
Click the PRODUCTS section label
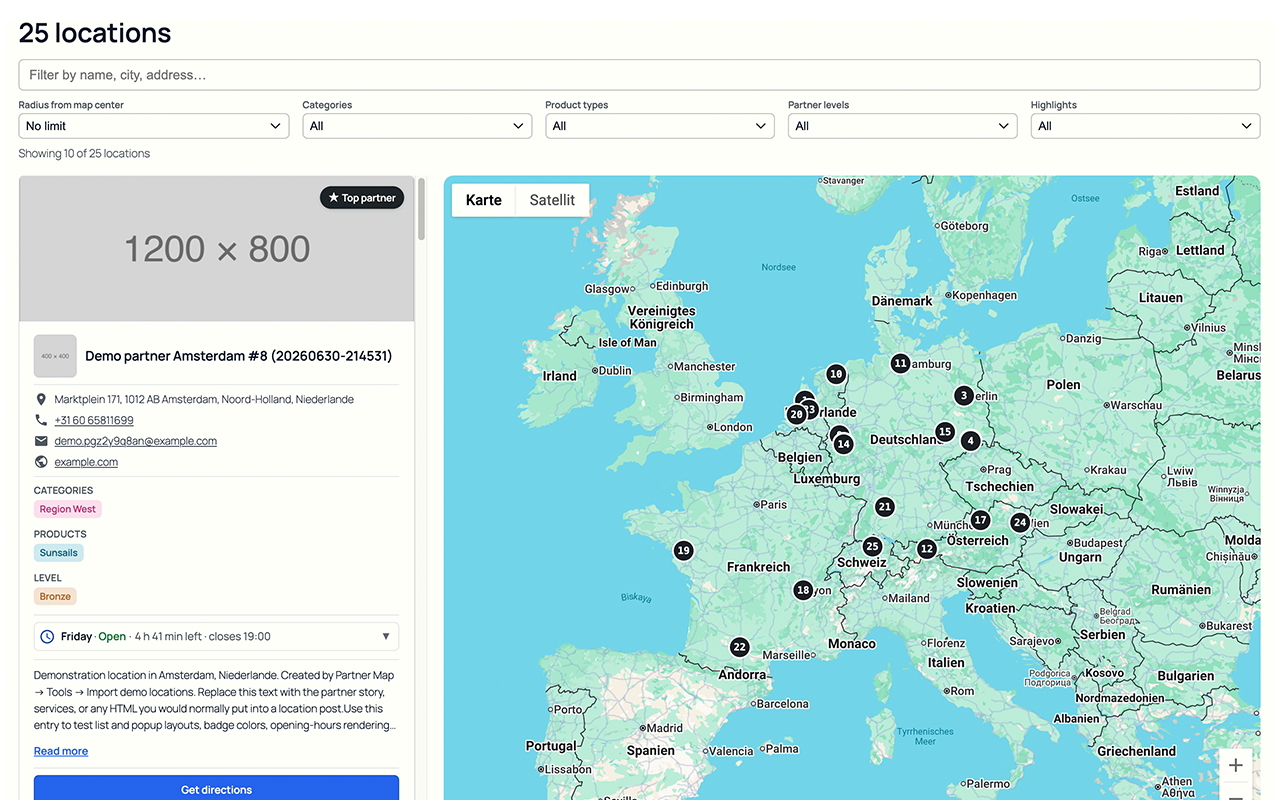[60, 534]
